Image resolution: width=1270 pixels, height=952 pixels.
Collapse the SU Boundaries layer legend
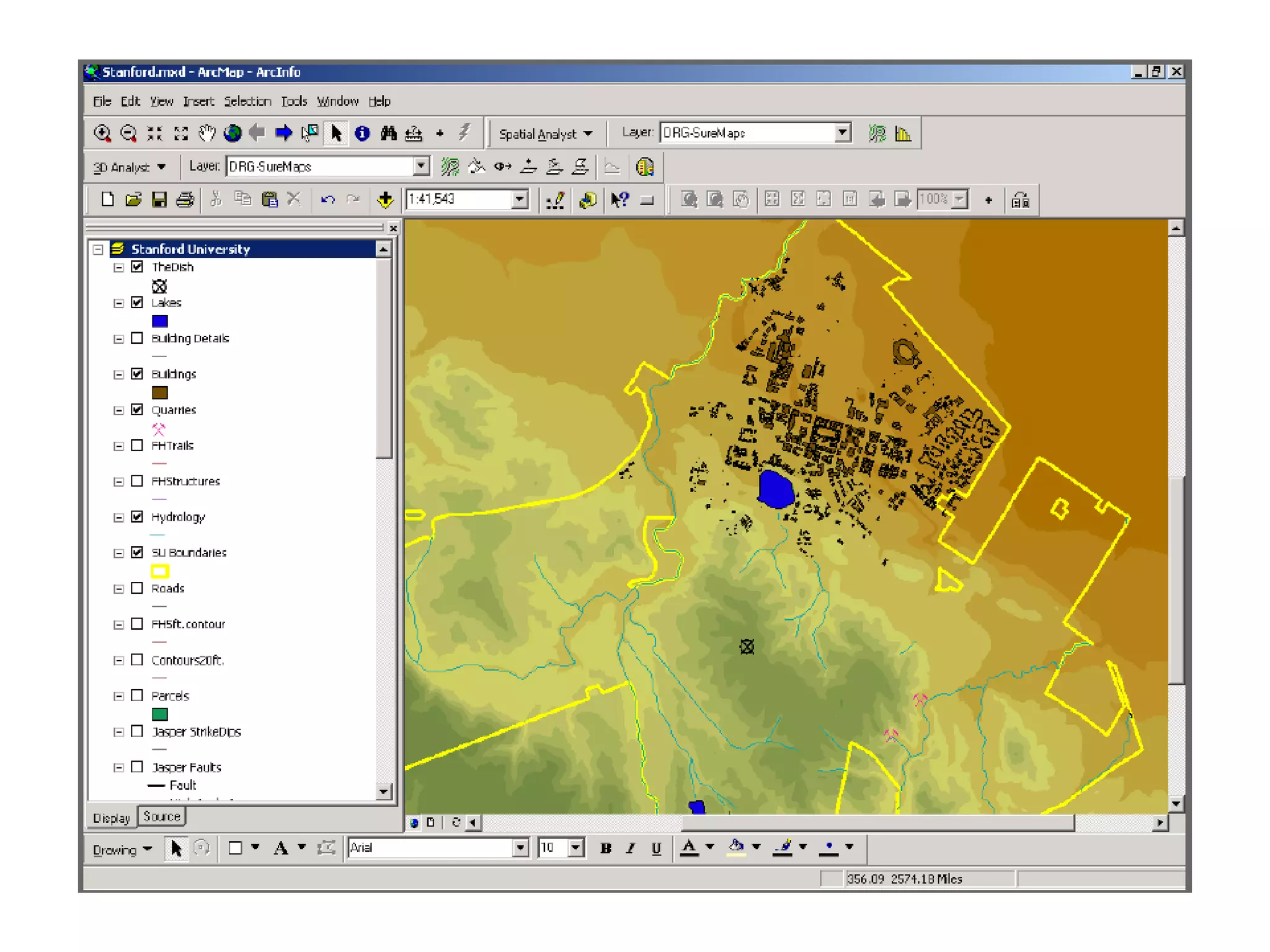tap(118, 553)
